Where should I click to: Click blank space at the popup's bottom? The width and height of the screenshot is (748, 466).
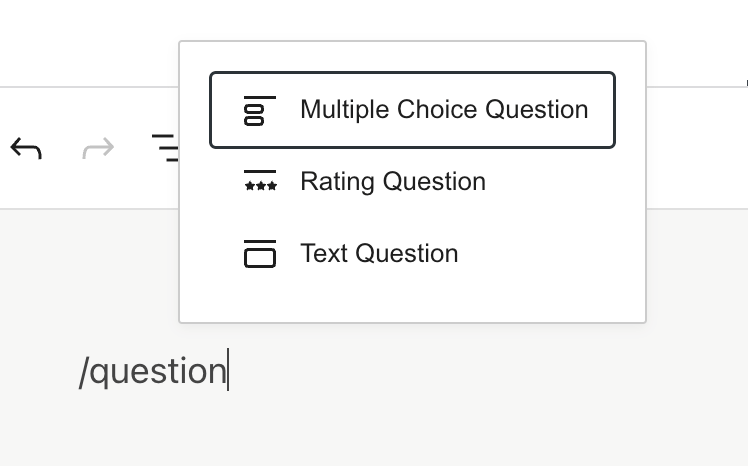[412, 300]
